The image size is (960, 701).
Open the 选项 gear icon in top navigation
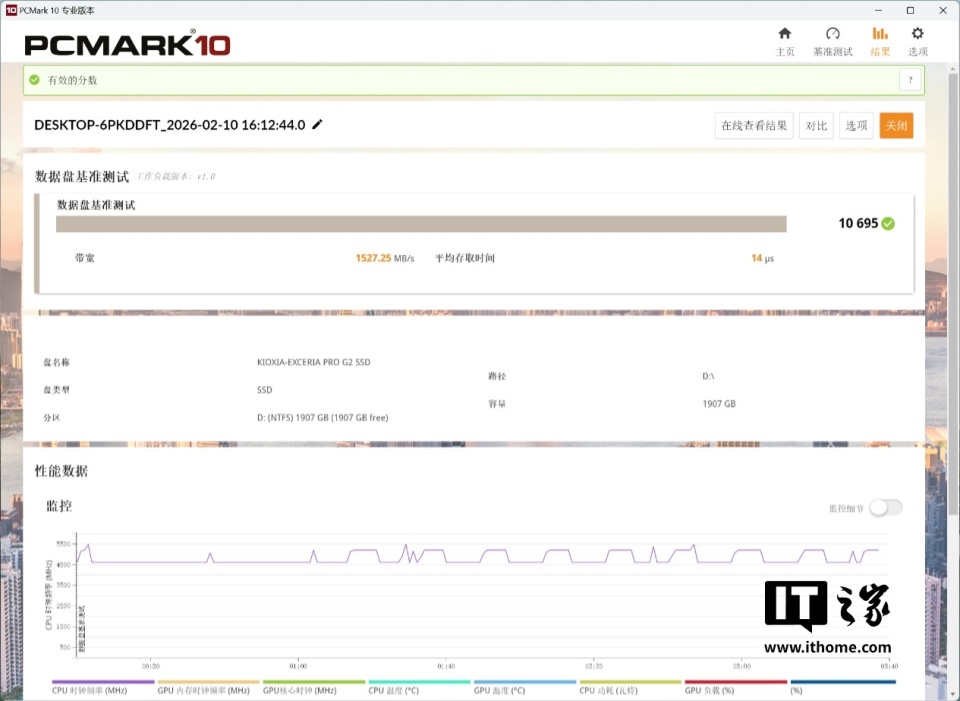[917, 41]
